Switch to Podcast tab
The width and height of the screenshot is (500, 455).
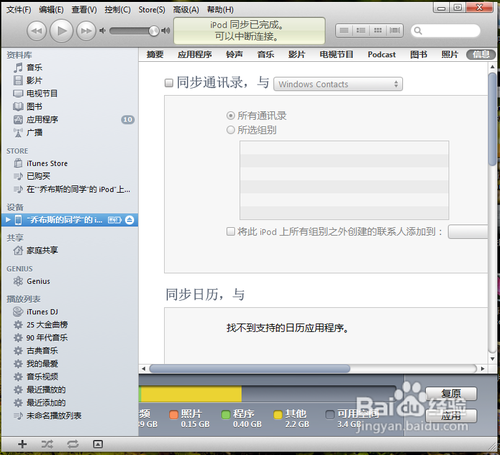[x=382, y=54]
